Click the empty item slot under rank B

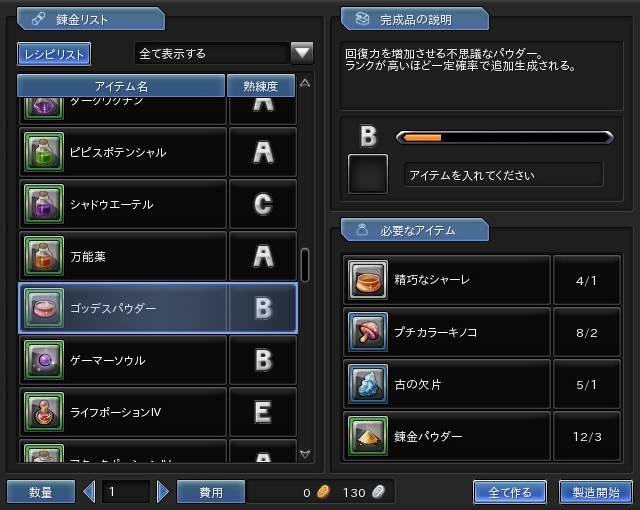(x=368, y=174)
